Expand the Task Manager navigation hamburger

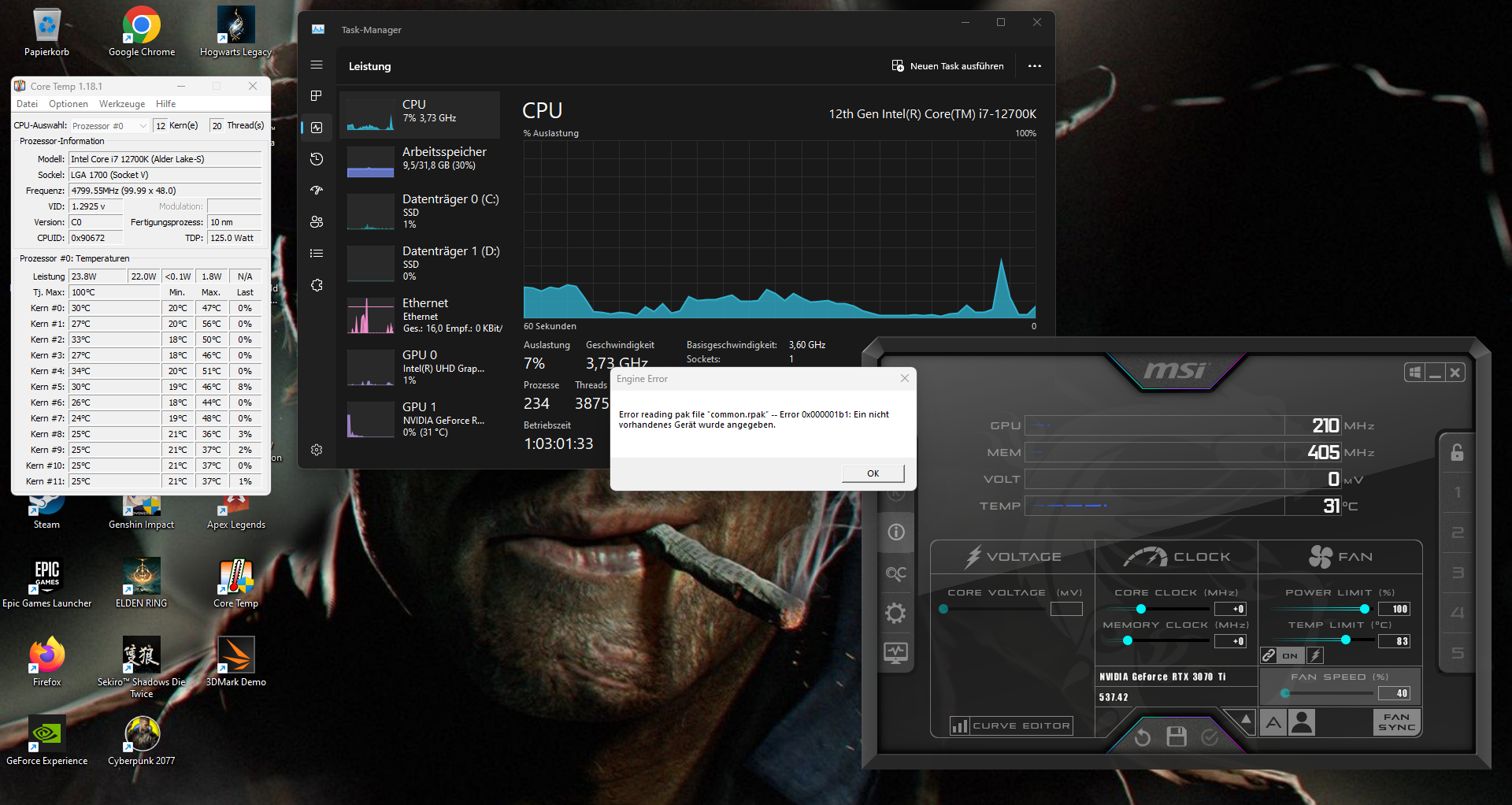tap(317, 65)
